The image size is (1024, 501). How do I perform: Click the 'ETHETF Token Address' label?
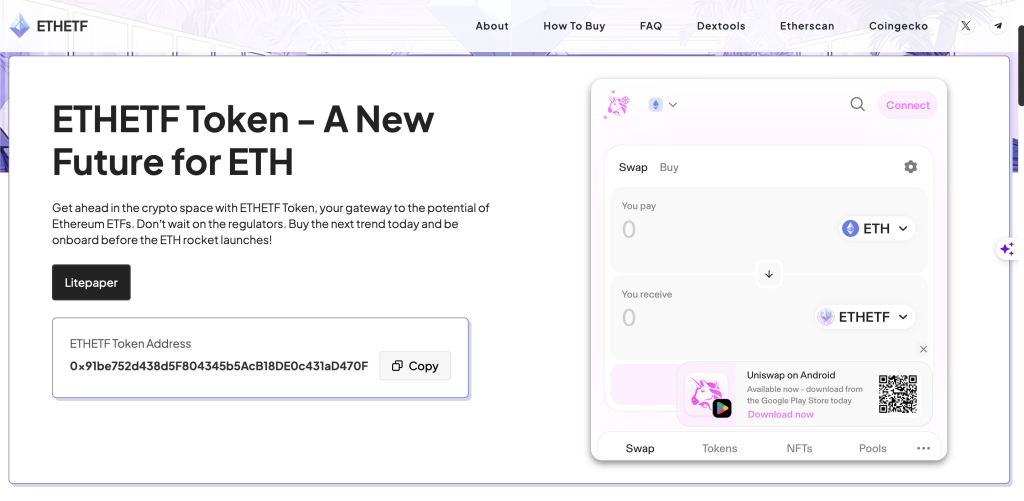coord(131,344)
